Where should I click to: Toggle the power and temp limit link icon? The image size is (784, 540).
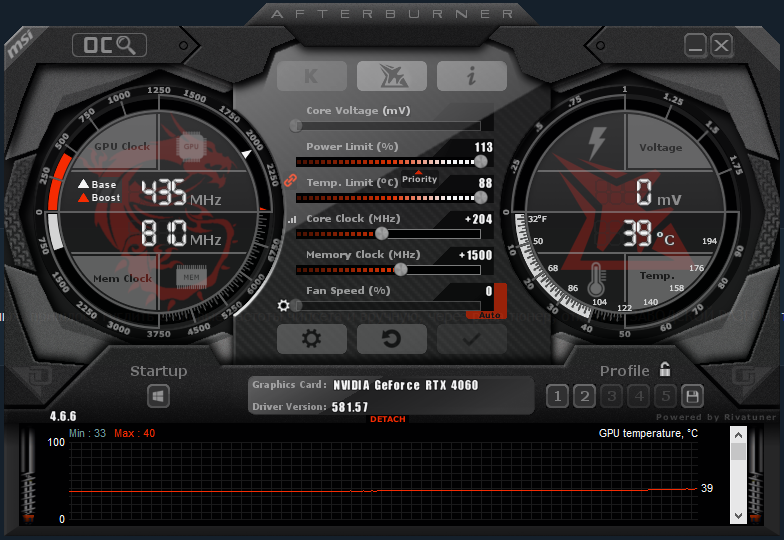pyautogui.click(x=290, y=180)
